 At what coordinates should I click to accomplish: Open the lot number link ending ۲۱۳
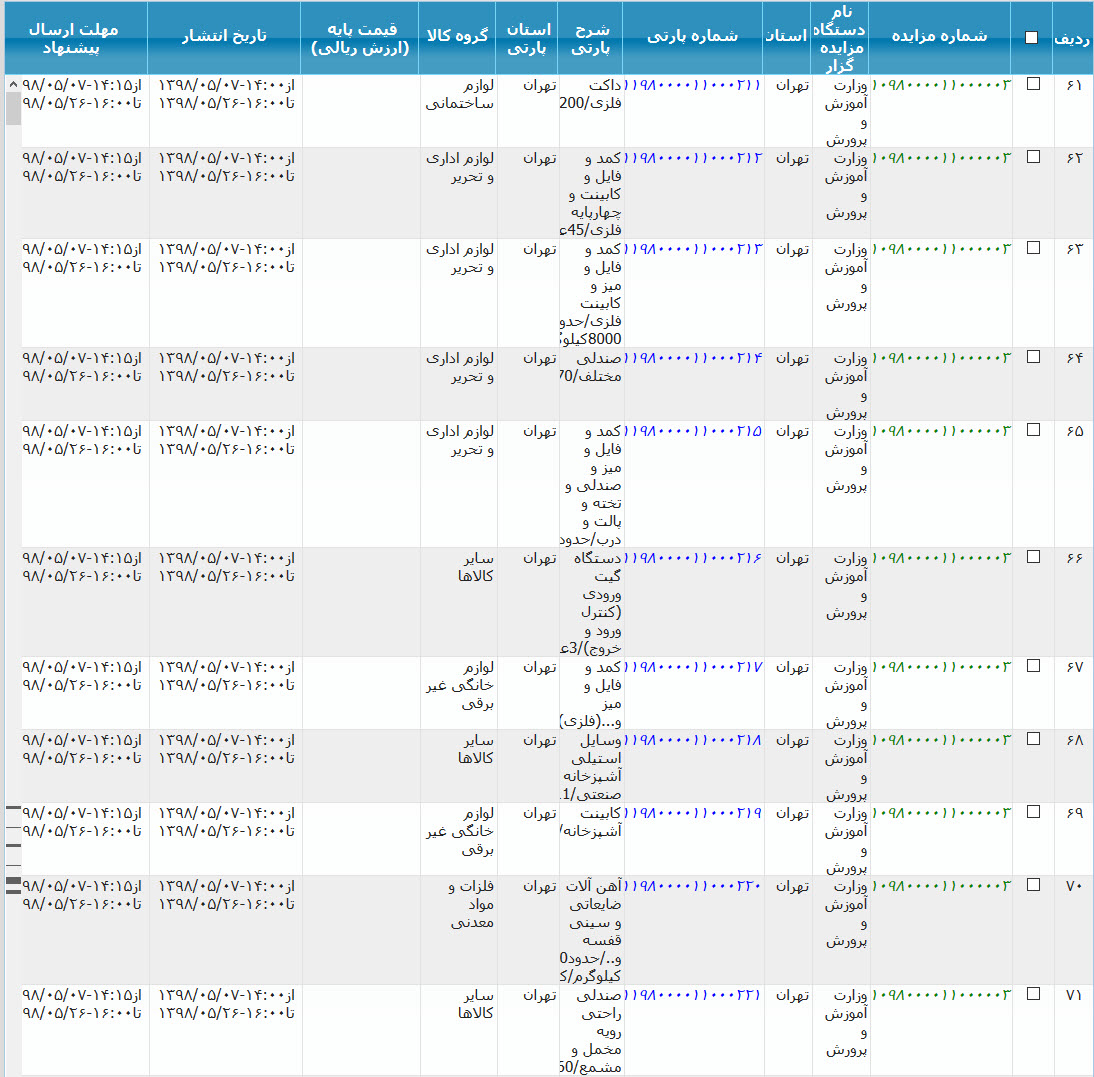tap(694, 249)
